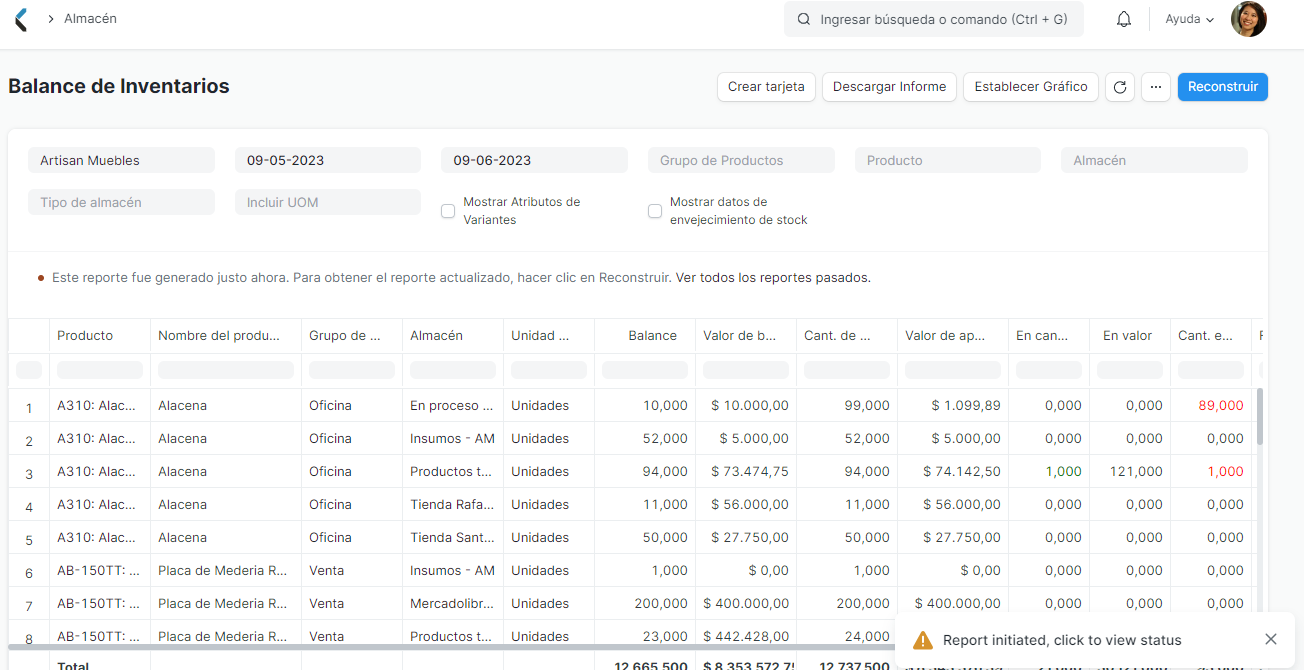Click the $ 73.474,75 value cell
This screenshot has width=1304, height=670.
[746, 471]
